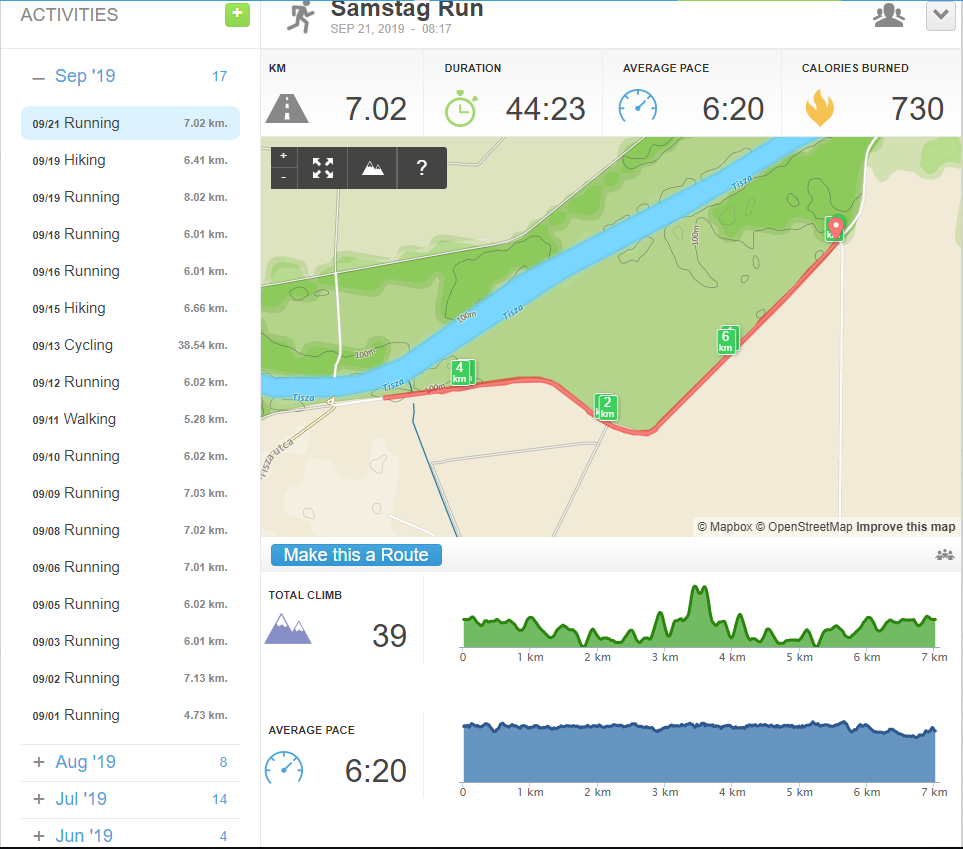The image size is (963, 849).
Task: Zoom in on the map
Action: pyautogui.click(x=284, y=156)
